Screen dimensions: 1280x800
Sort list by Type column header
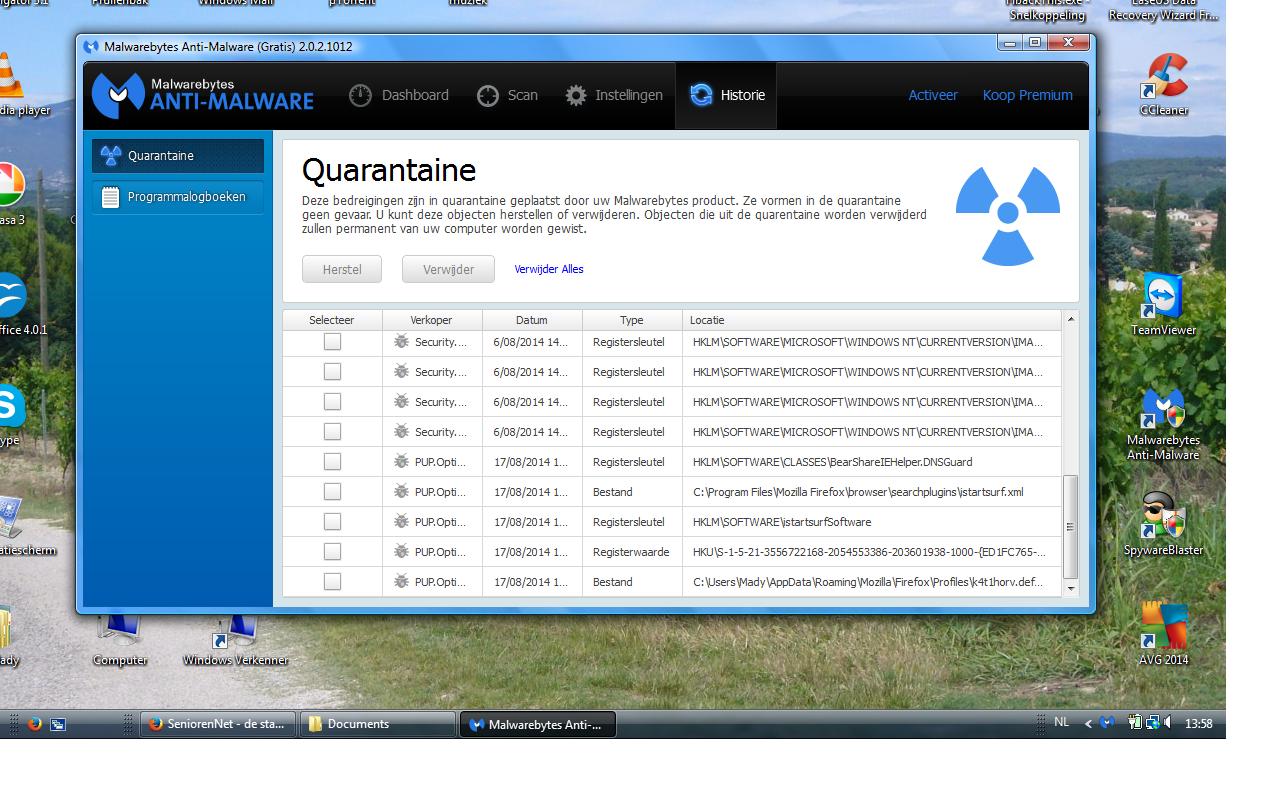coord(631,320)
